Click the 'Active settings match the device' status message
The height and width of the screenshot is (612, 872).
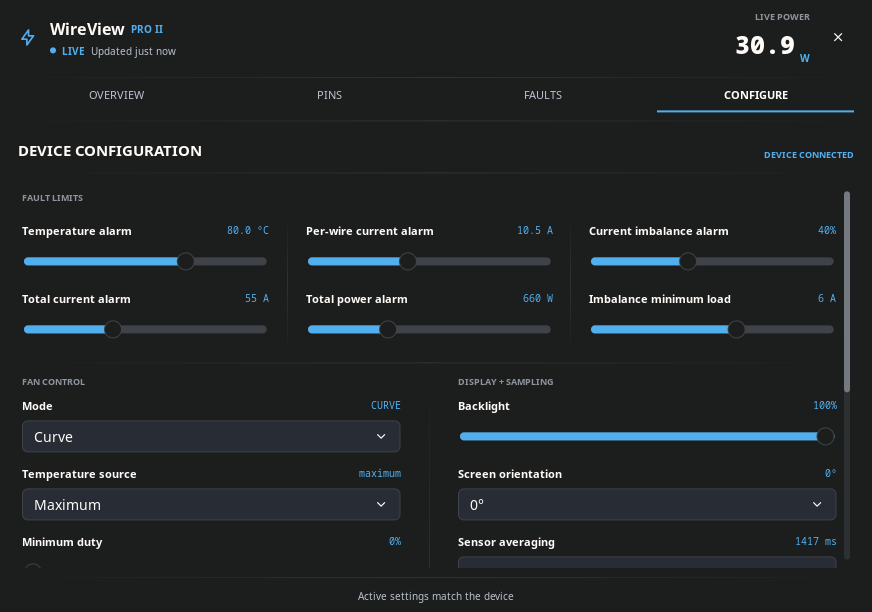tap(435, 596)
